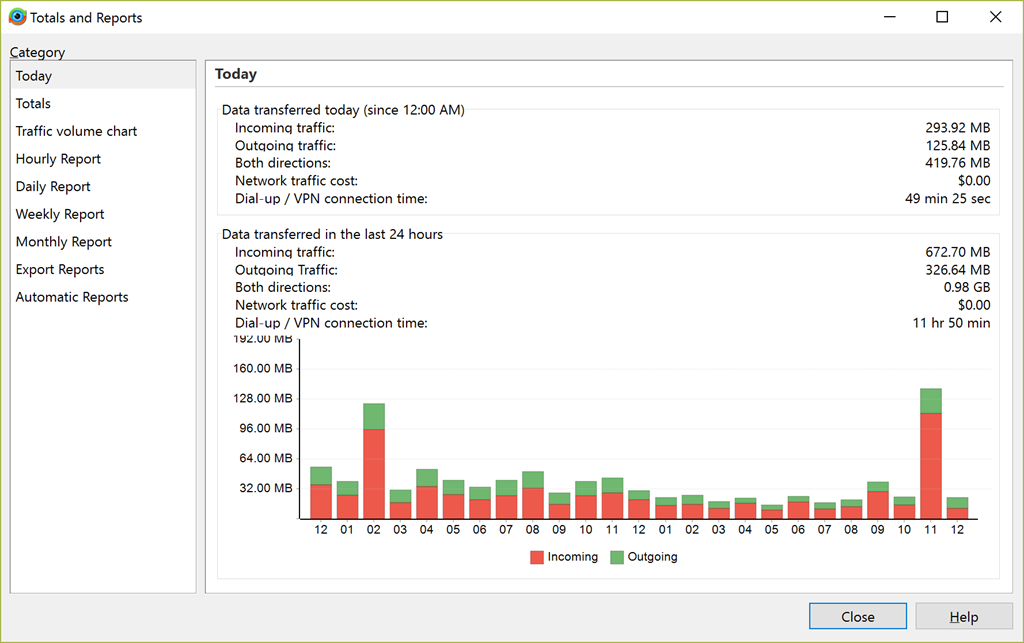Select Export Reports in sidebar
Viewport: 1024px width, 643px height.
pos(60,270)
